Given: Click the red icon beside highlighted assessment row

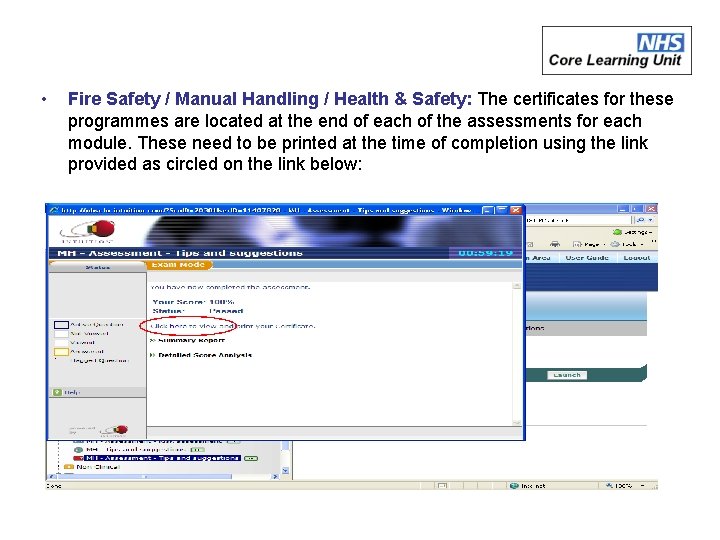Looking at the screenshot, I should pyautogui.click(x=78, y=458).
